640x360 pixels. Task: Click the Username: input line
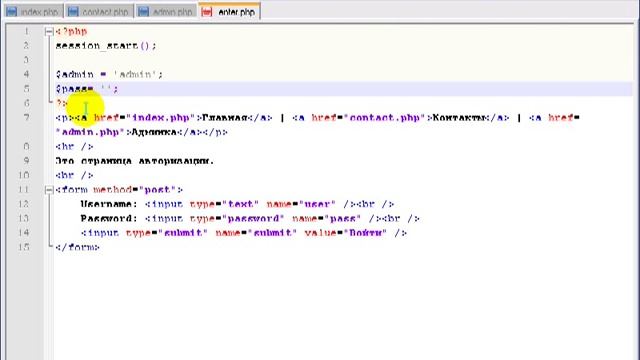[x=237, y=204]
